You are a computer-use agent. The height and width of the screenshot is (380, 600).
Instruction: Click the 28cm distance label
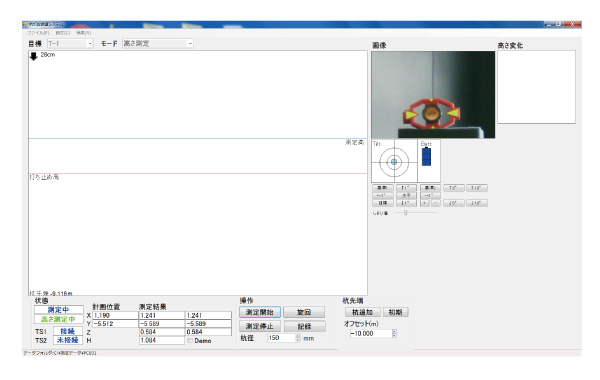click(48, 55)
